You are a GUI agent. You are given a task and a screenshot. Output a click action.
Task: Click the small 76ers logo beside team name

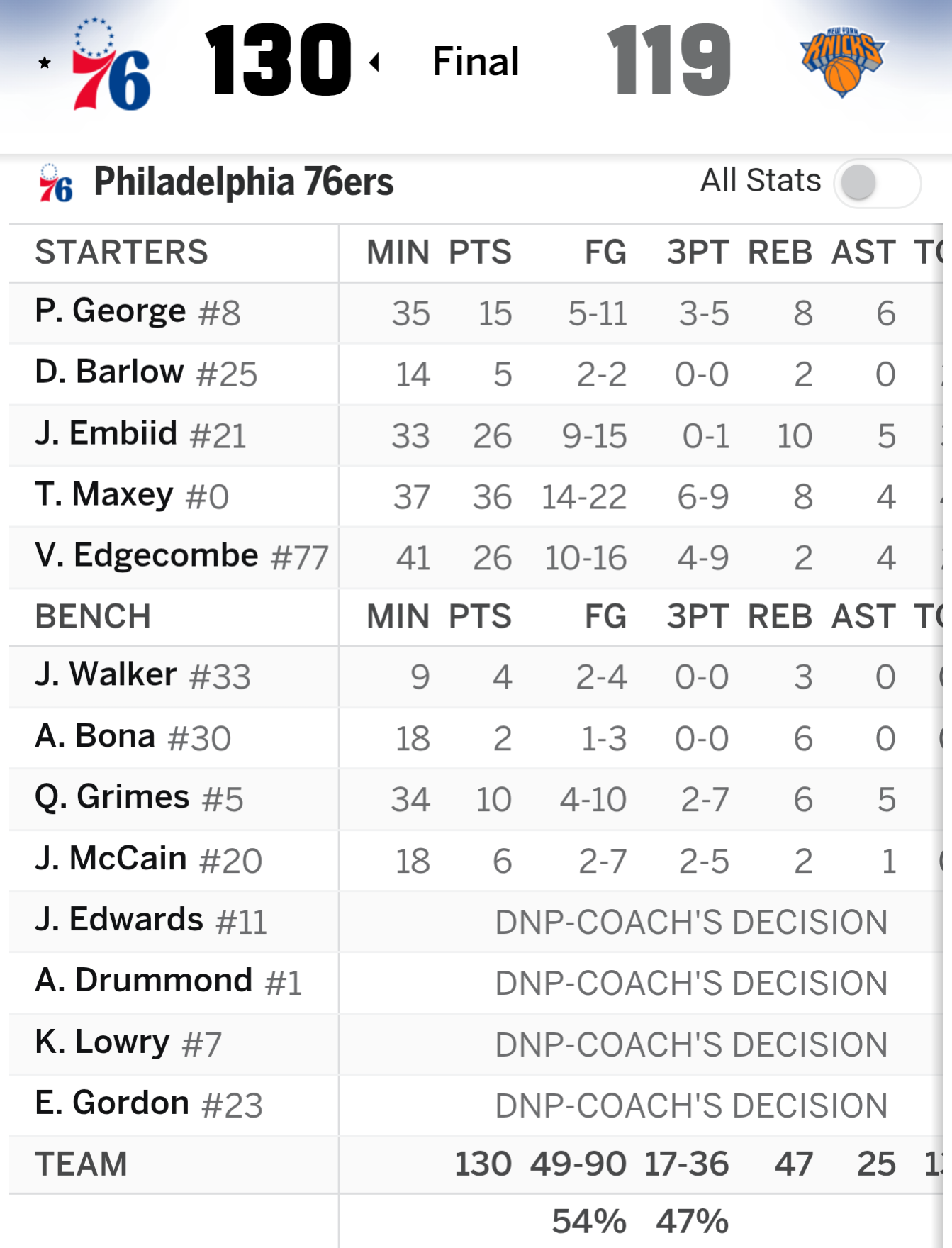pyautogui.click(x=56, y=183)
